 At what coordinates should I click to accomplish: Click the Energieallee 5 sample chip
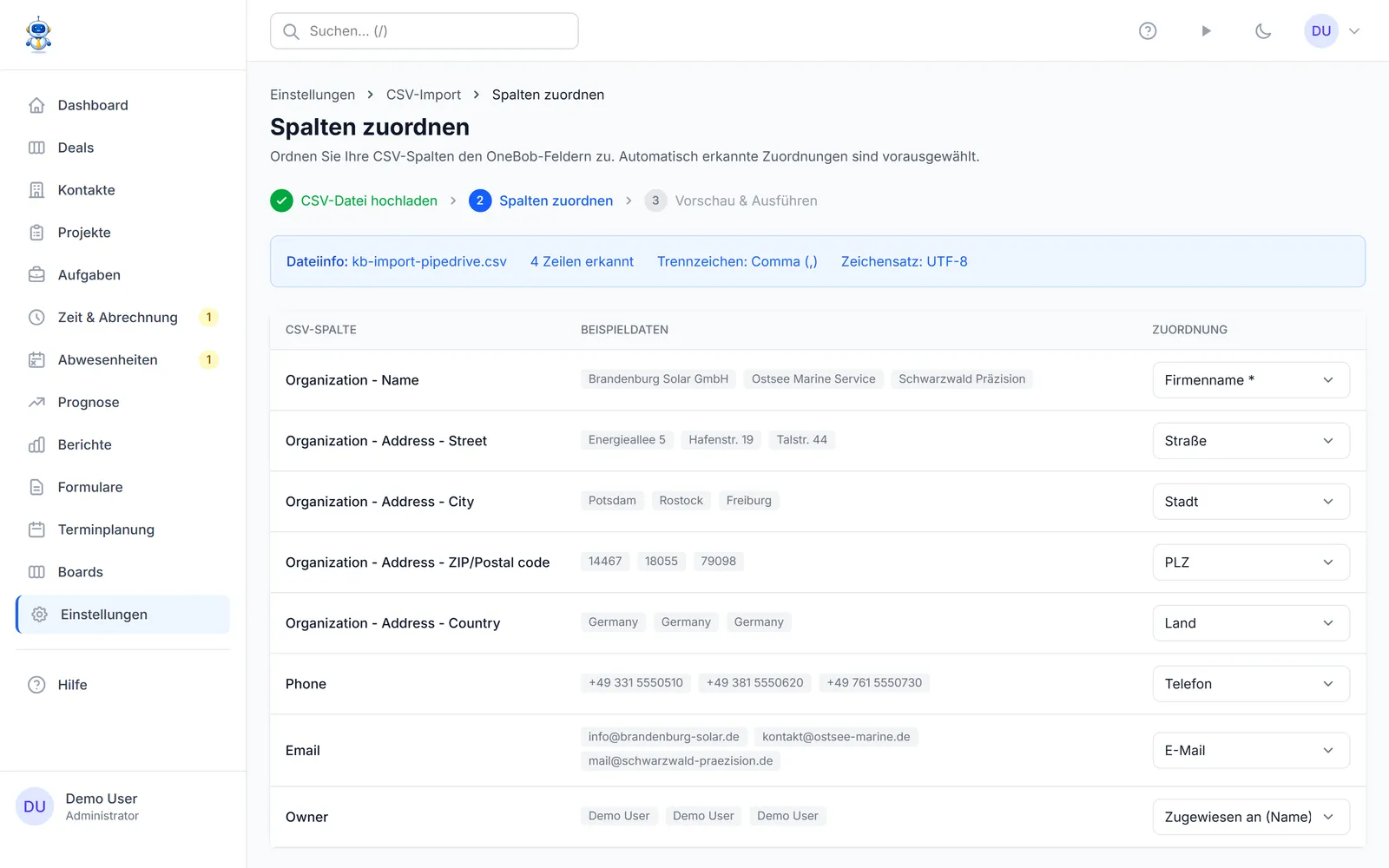click(627, 440)
